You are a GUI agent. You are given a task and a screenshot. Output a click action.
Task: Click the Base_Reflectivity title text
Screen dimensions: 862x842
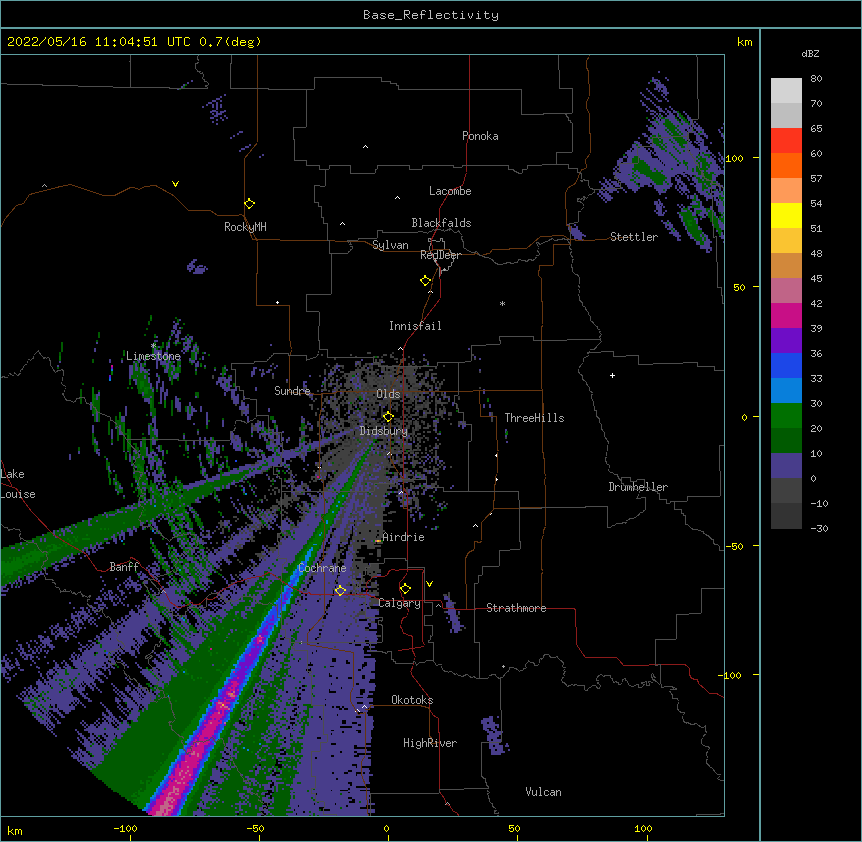coord(431,15)
